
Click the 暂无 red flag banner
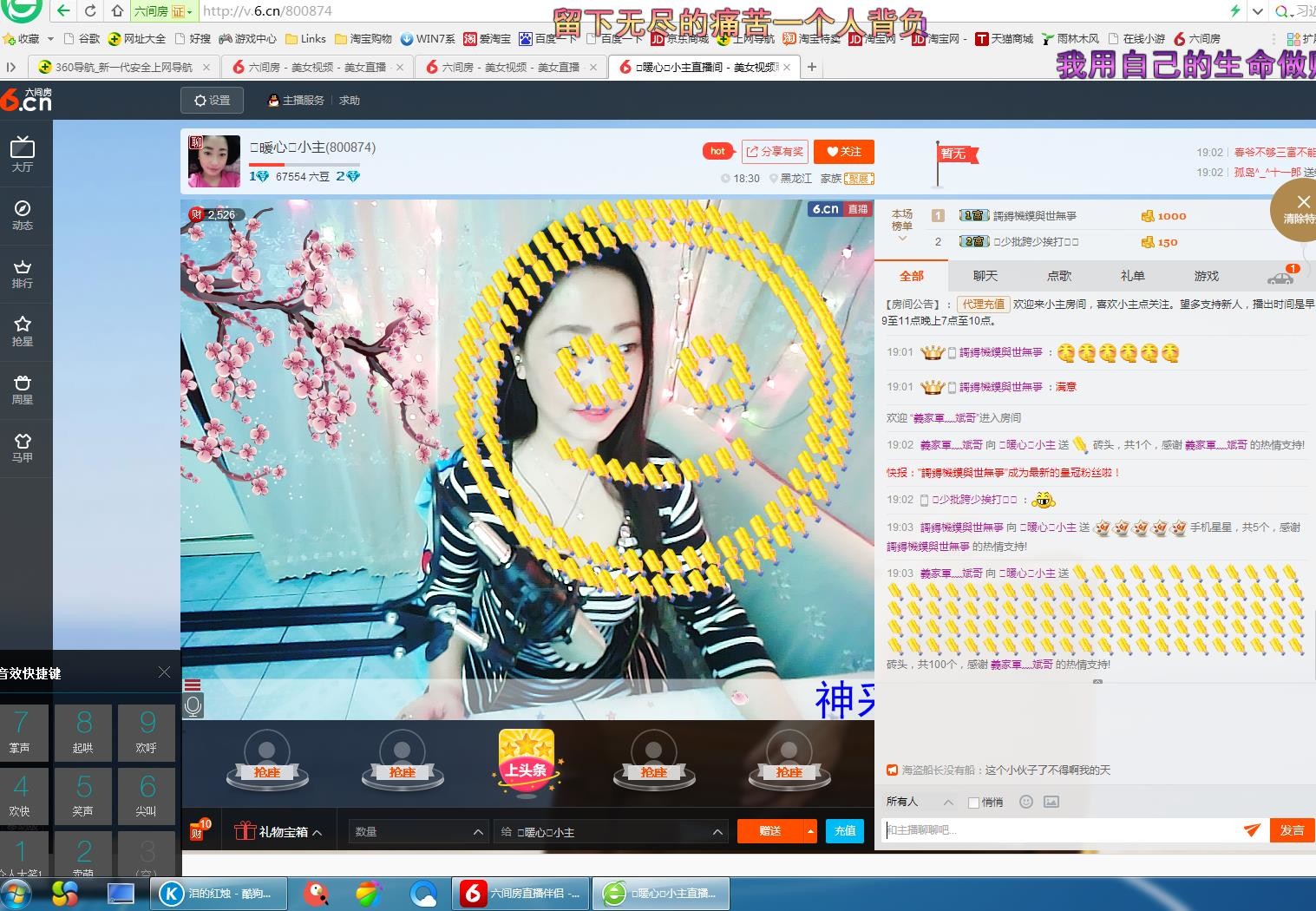(958, 154)
